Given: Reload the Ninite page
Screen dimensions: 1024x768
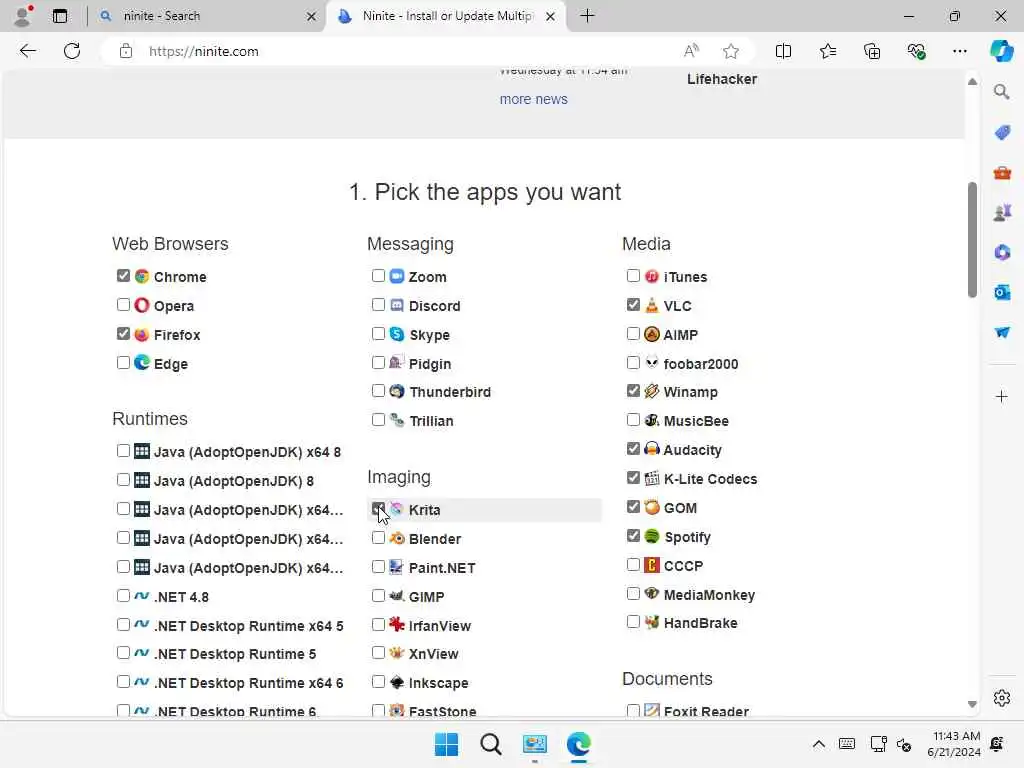Looking at the screenshot, I should [x=72, y=51].
